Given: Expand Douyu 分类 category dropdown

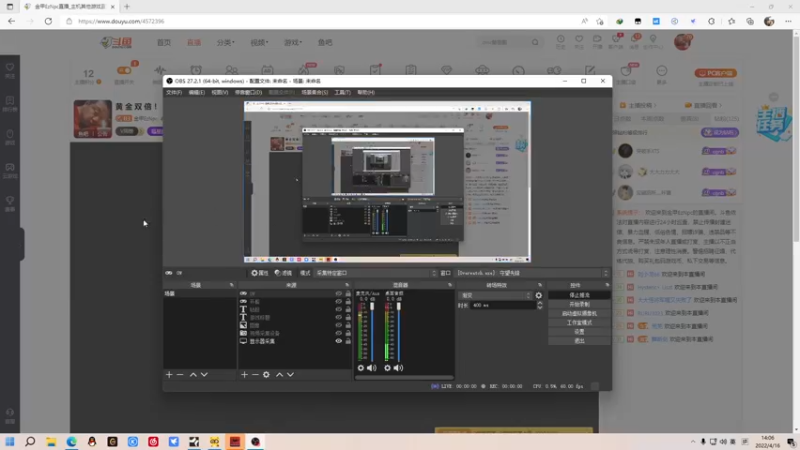Looking at the screenshot, I should point(226,42).
